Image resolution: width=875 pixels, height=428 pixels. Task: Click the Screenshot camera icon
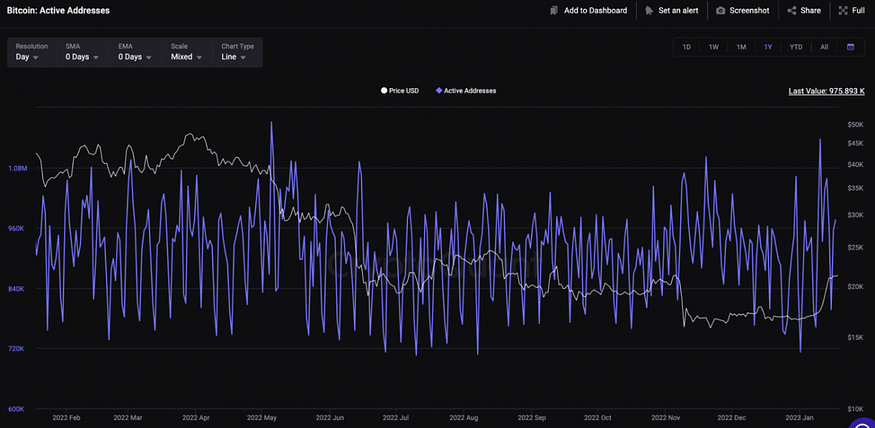pyautogui.click(x=720, y=11)
